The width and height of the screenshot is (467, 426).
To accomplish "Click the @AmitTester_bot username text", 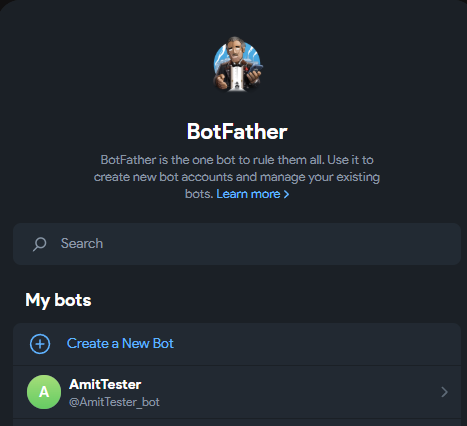I will point(114,402).
